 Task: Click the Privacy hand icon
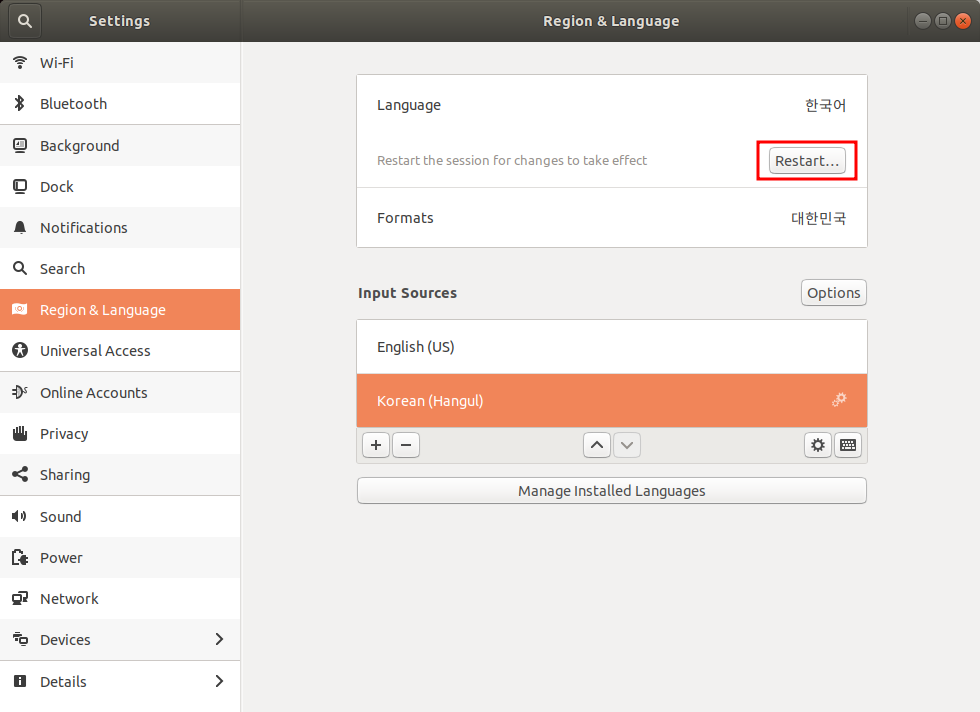tap(20, 433)
